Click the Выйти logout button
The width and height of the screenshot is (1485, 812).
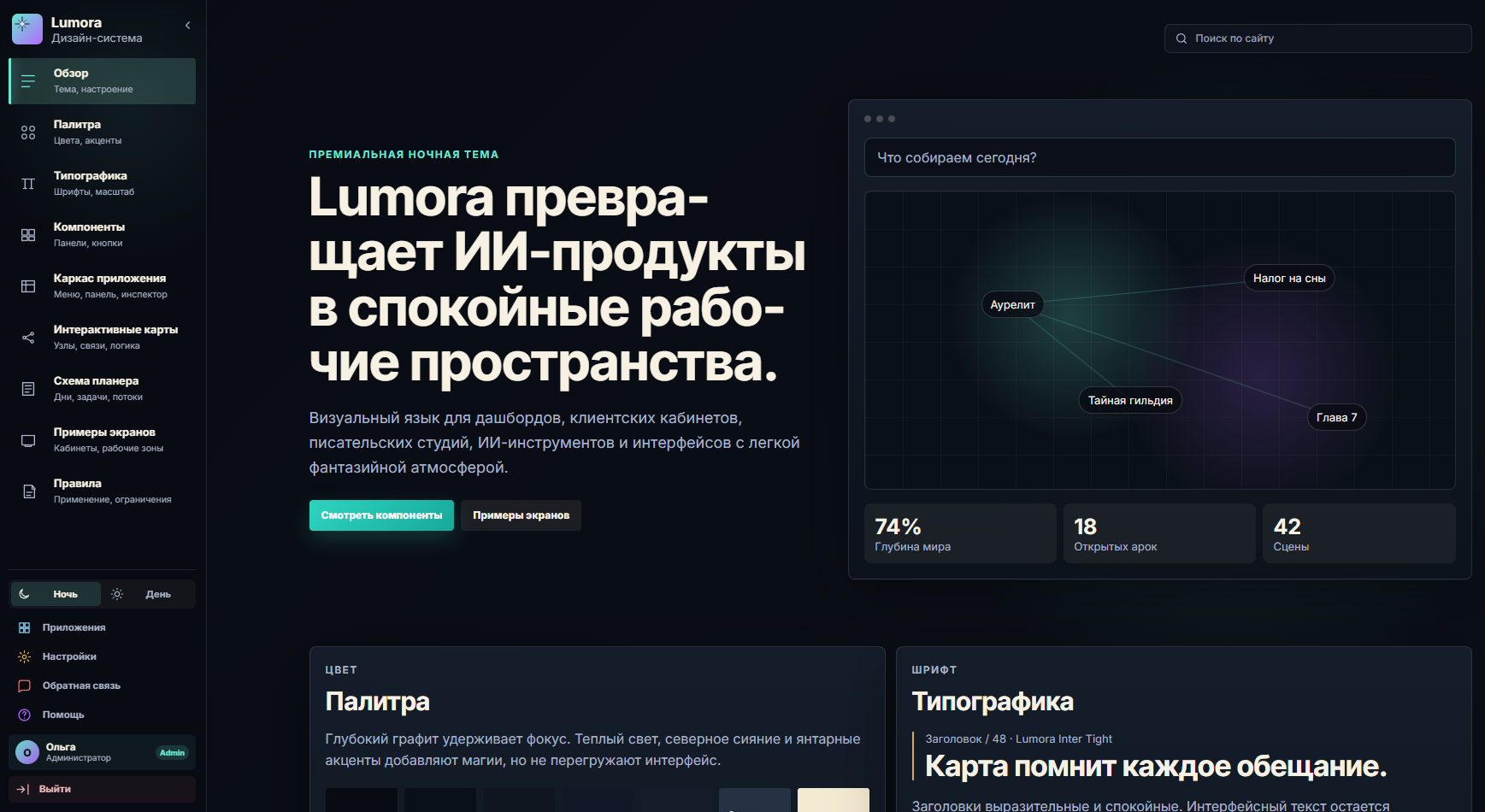[103, 789]
